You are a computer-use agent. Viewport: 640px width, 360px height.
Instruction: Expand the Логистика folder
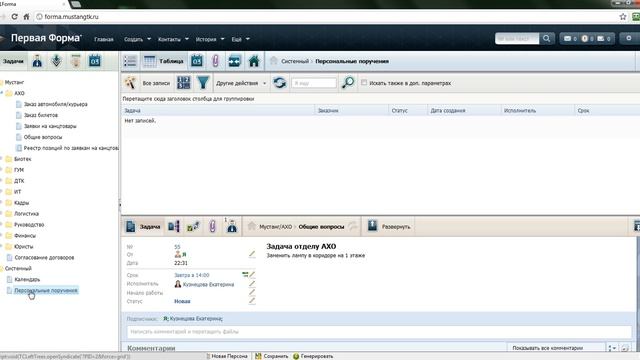[2, 213]
